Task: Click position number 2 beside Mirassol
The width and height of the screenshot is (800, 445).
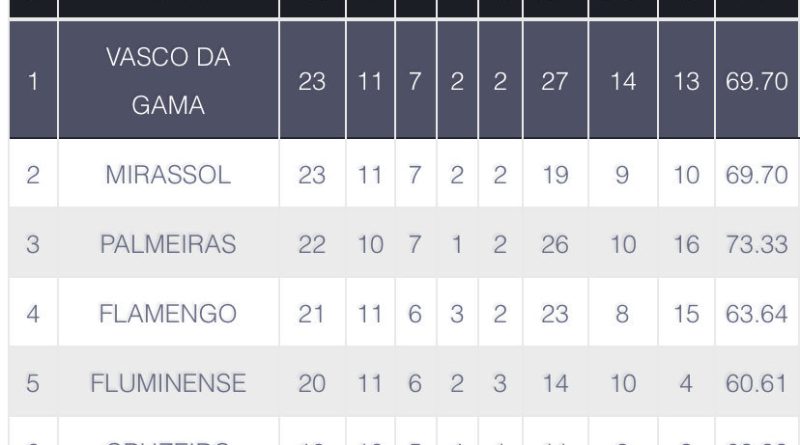Action: coord(32,175)
